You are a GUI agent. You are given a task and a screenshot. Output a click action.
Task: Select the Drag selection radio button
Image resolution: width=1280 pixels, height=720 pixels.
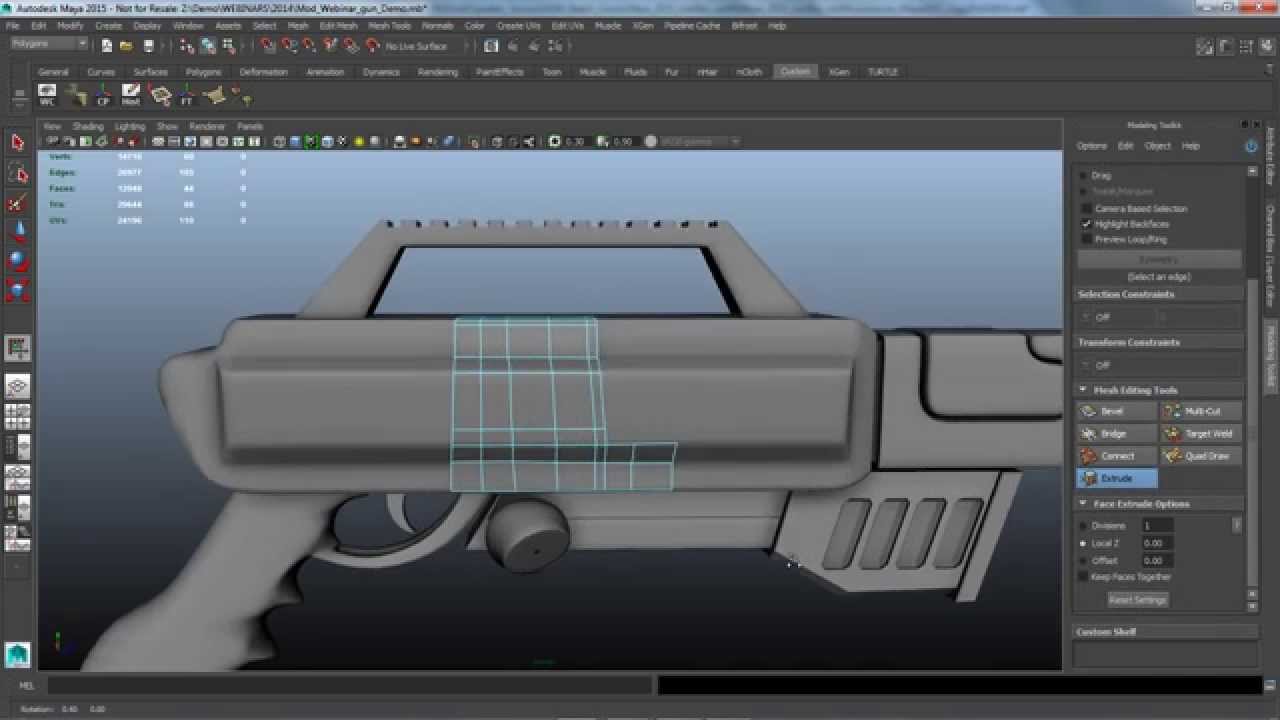pos(1084,175)
